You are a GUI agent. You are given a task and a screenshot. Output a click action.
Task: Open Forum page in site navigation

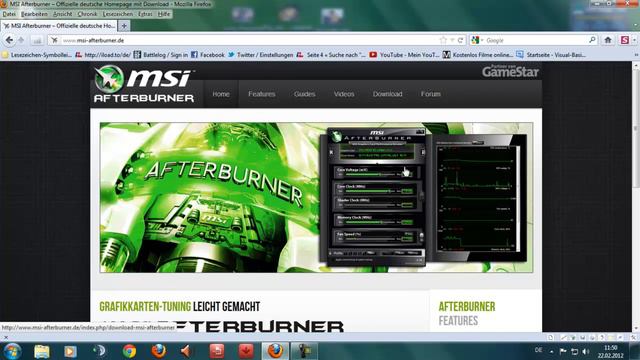pos(431,94)
